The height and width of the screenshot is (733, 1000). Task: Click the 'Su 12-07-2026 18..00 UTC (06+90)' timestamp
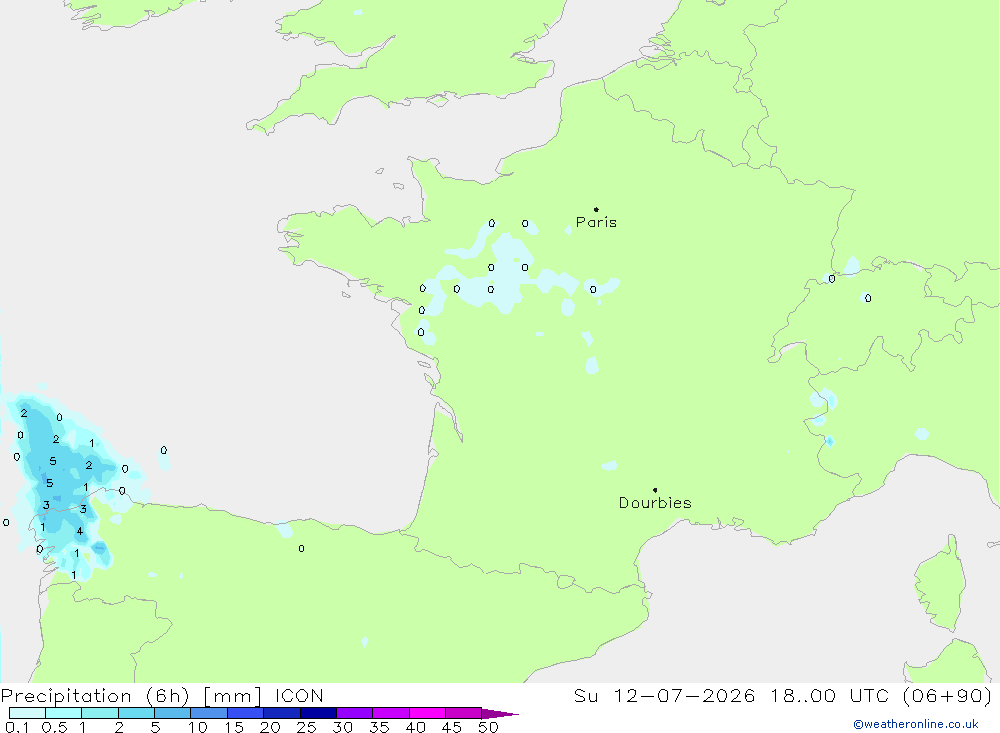(783, 695)
